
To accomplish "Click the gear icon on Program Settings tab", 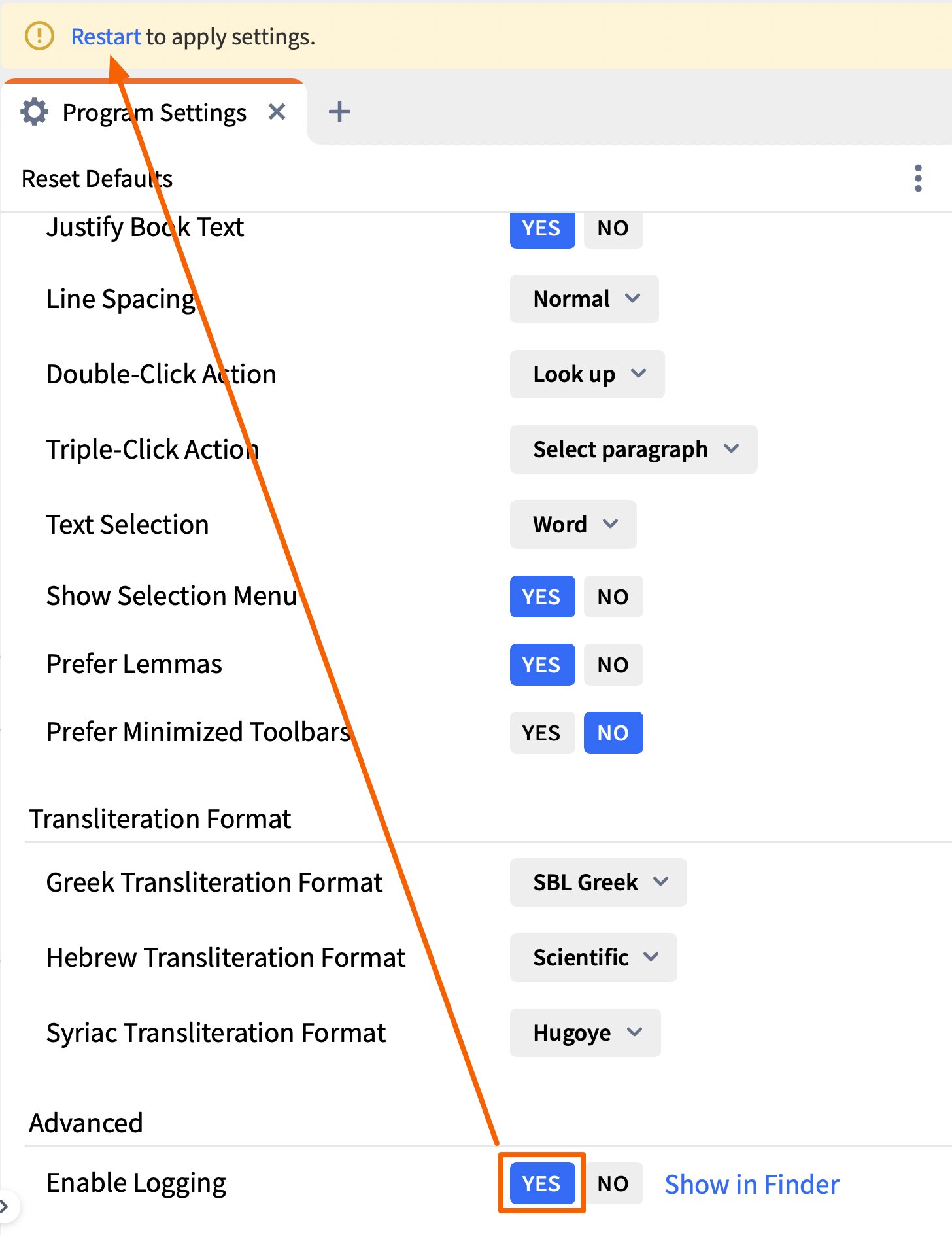I will (x=35, y=112).
